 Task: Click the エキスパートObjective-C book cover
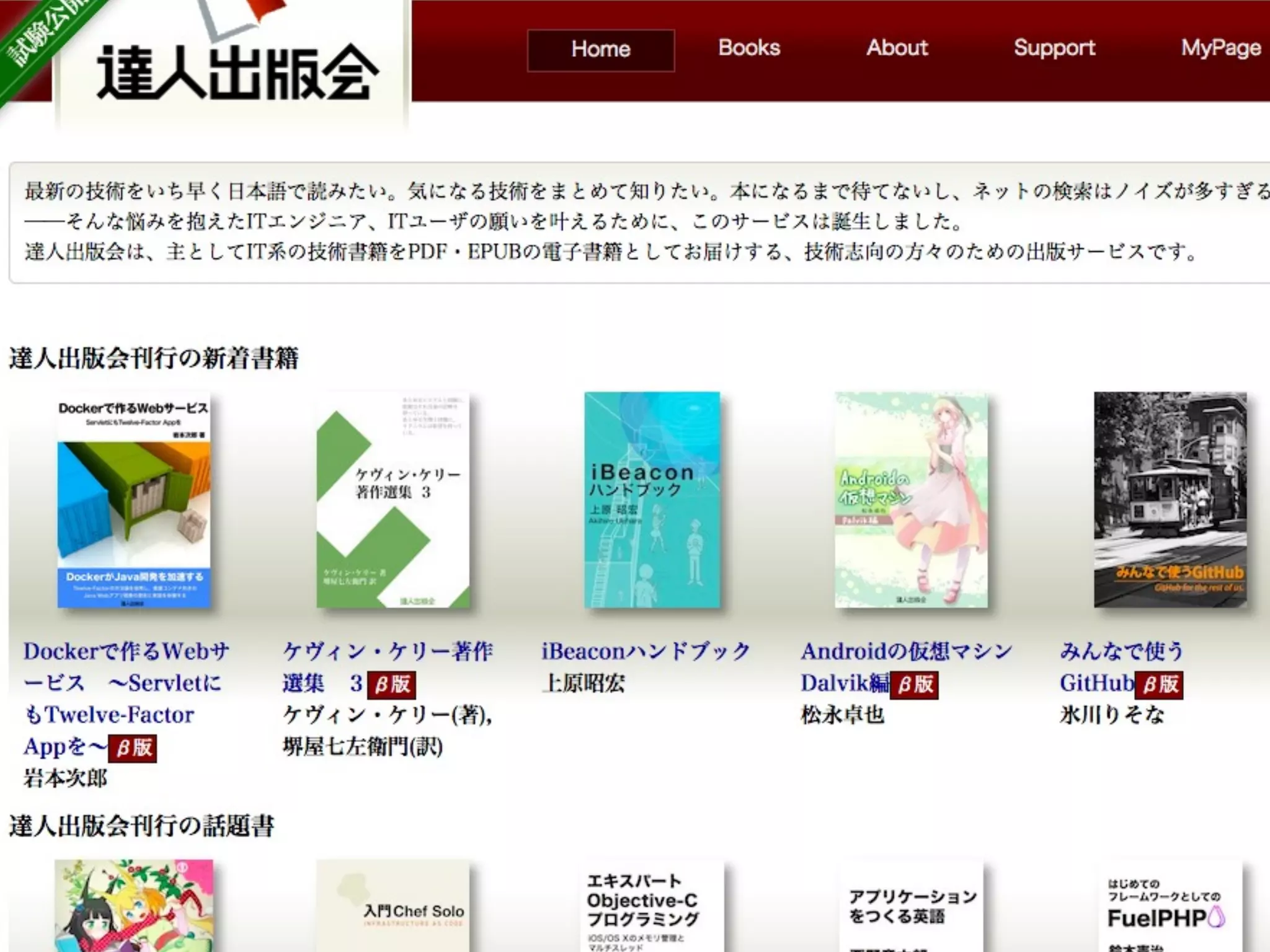pyautogui.click(x=652, y=906)
